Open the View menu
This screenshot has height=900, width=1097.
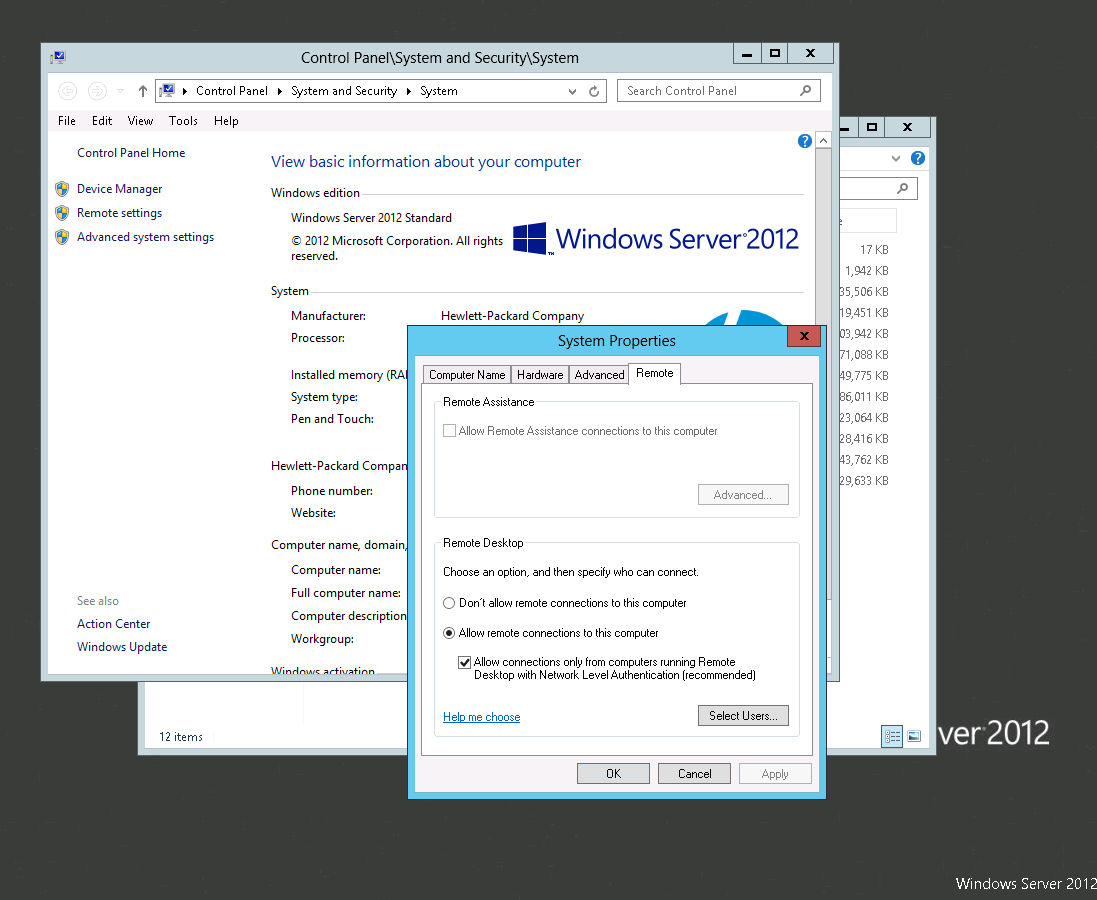click(141, 120)
